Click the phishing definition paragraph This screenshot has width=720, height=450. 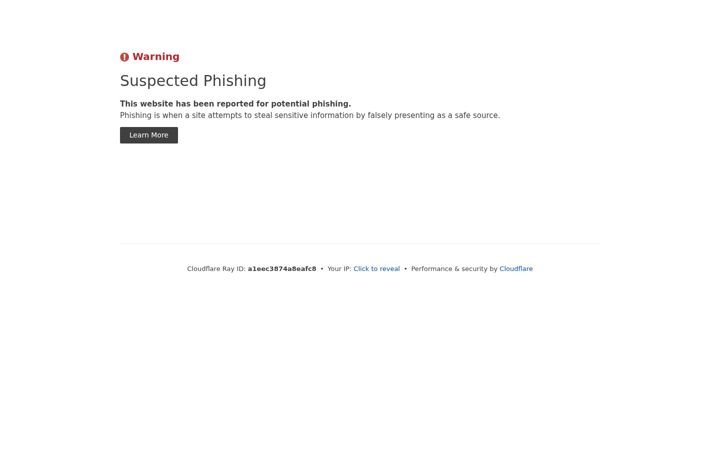click(x=310, y=115)
